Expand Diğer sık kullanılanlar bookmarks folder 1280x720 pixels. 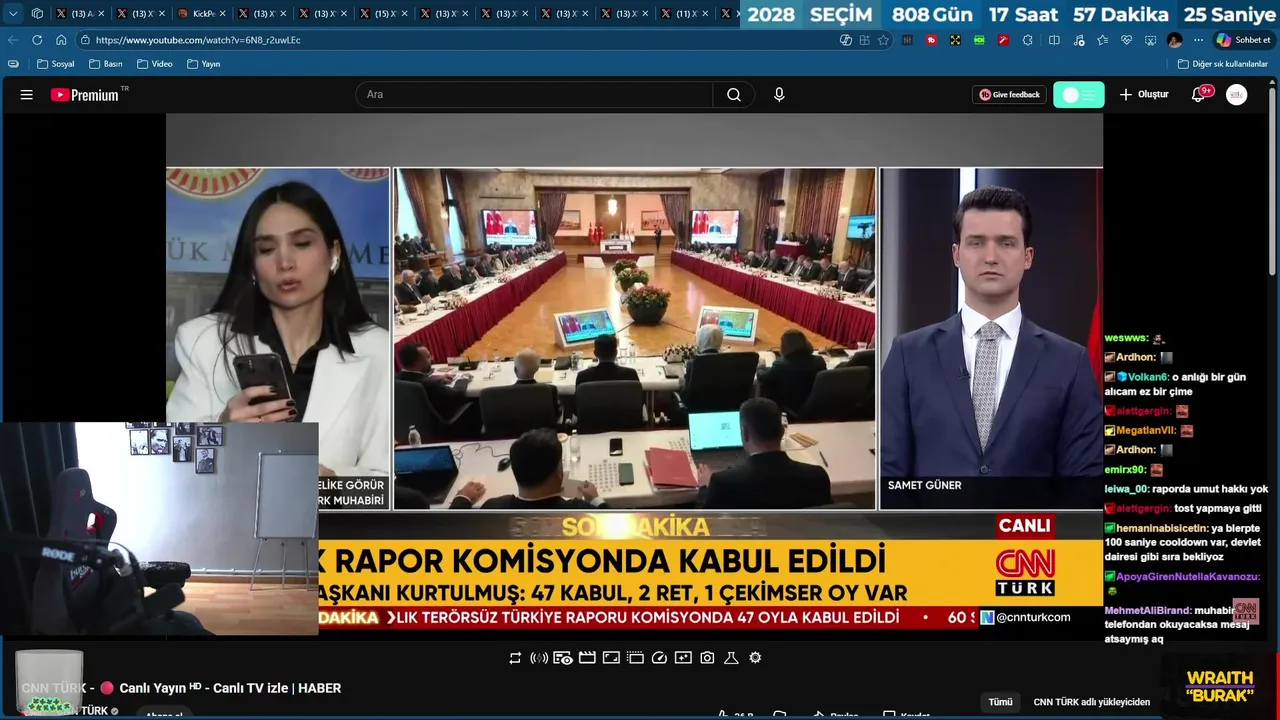[x=1222, y=64]
